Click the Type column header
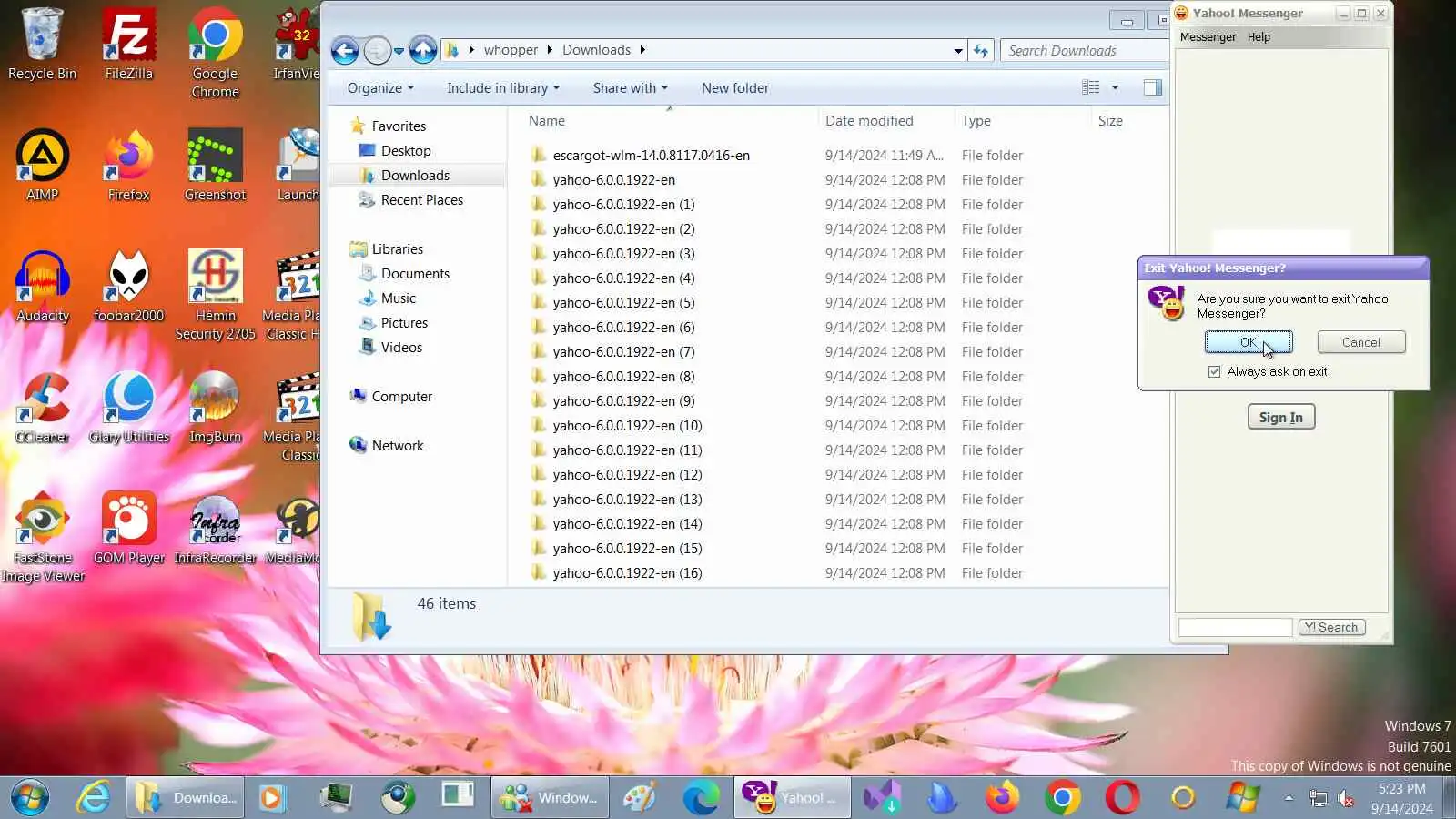This screenshot has height=819, width=1456. (x=976, y=120)
